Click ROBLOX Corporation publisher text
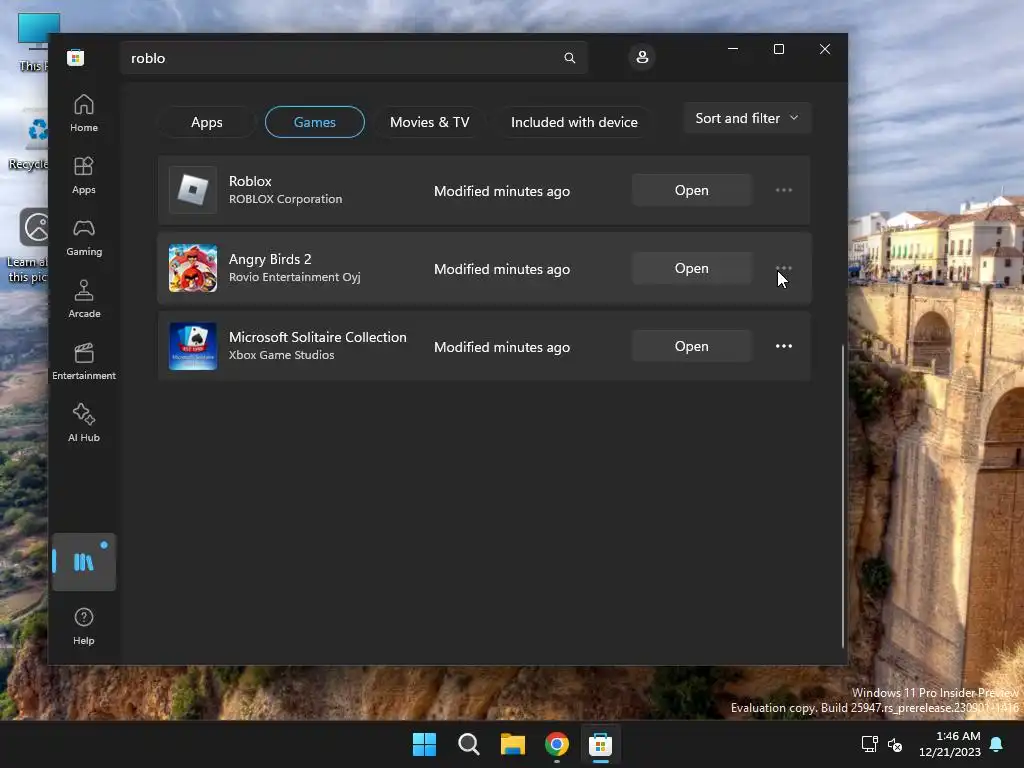Screen dimensions: 1024x768 [285, 199]
